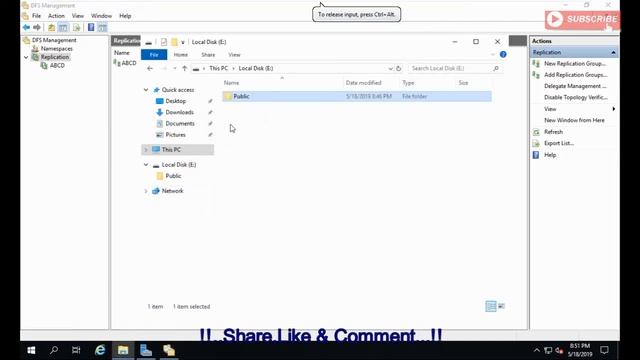The width and height of the screenshot is (640, 360).
Task: Click the new folder quick access icon
Action: pos(174,42)
